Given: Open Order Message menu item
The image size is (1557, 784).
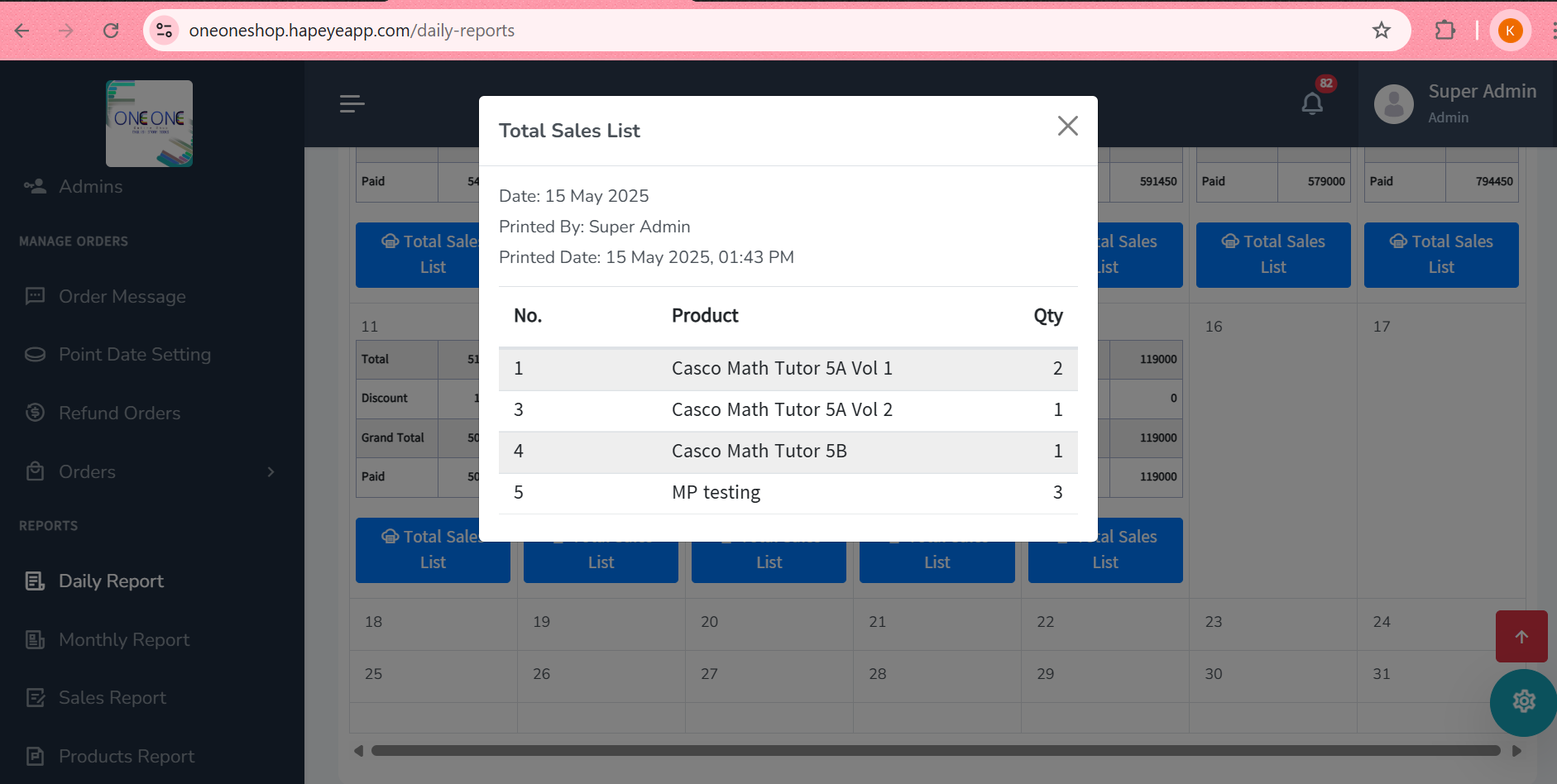Looking at the screenshot, I should tap(122, 296).
